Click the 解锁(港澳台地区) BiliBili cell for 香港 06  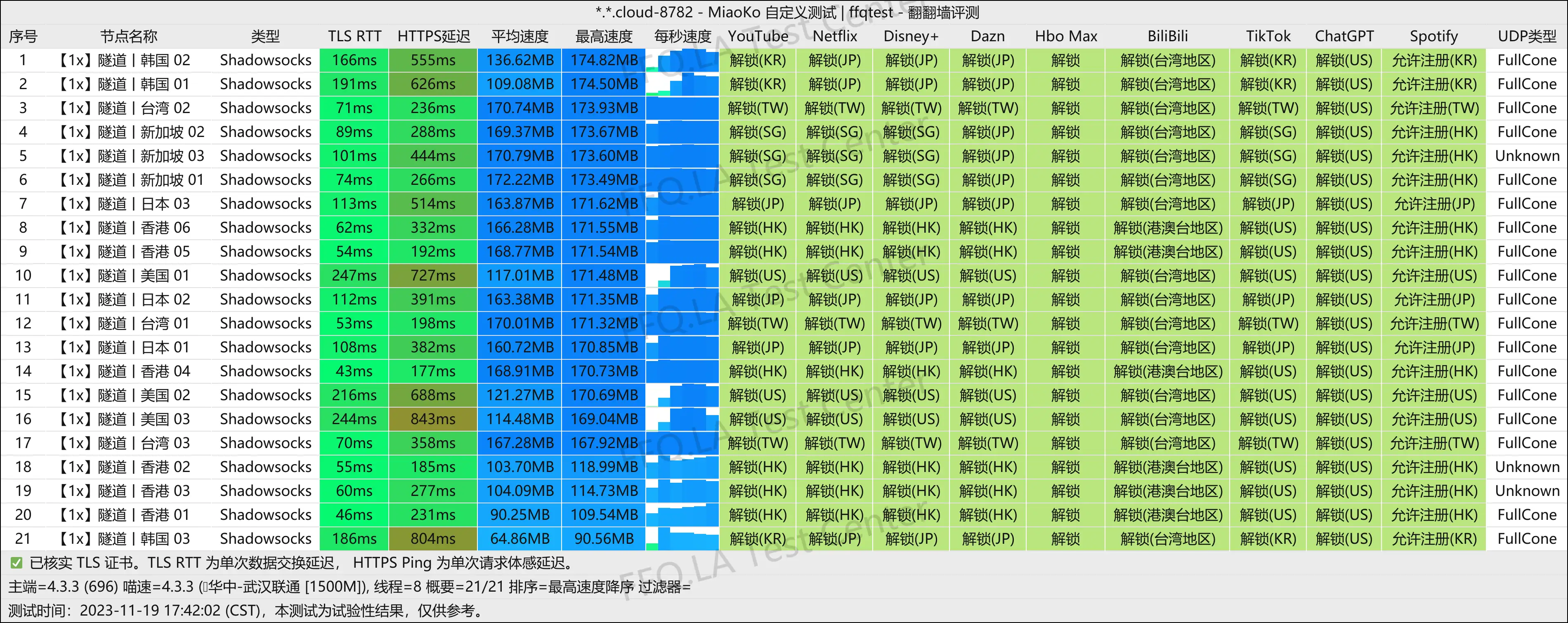coord(1167,228)
